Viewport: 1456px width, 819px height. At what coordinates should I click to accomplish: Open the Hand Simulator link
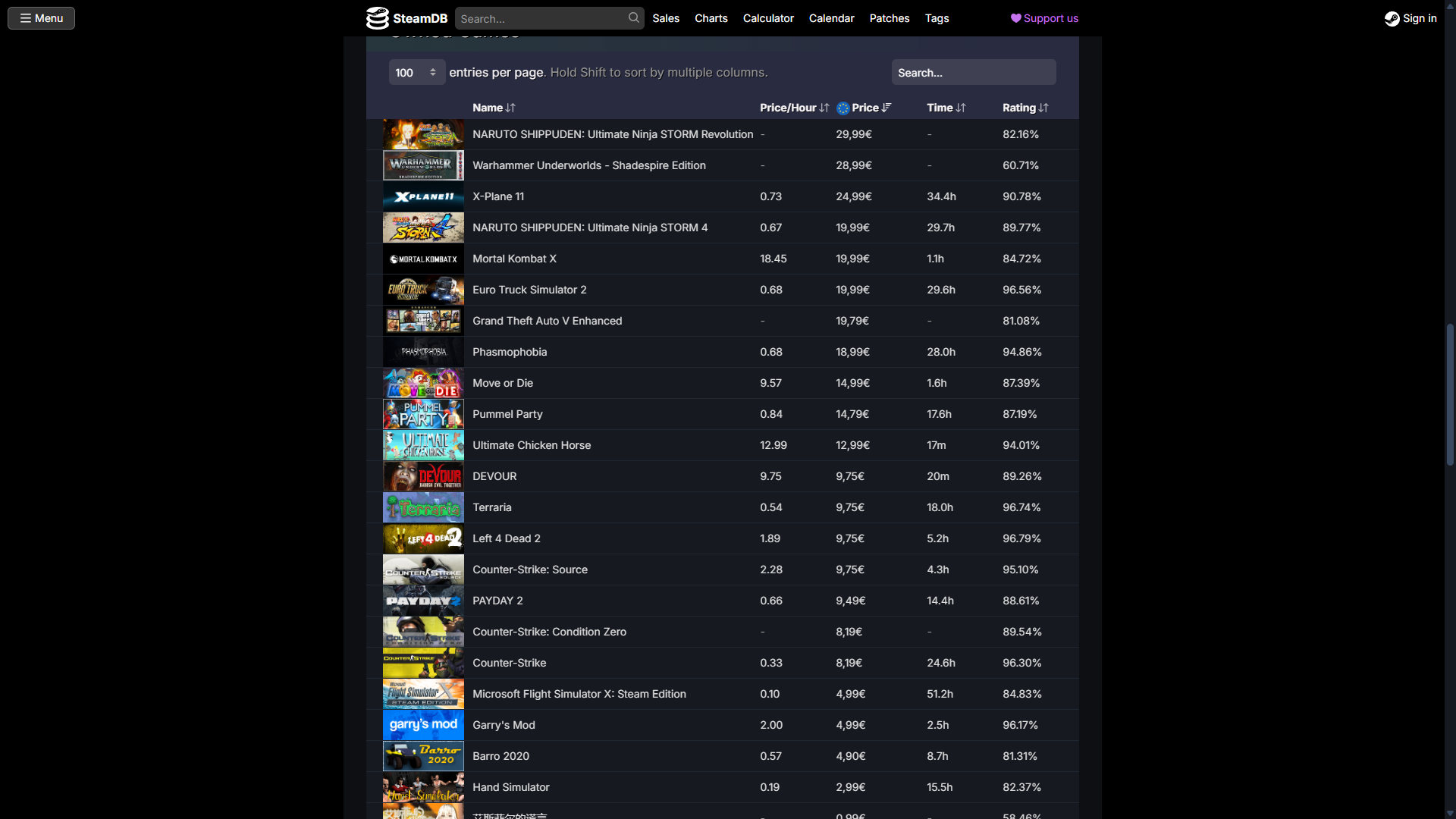point(511,787)
